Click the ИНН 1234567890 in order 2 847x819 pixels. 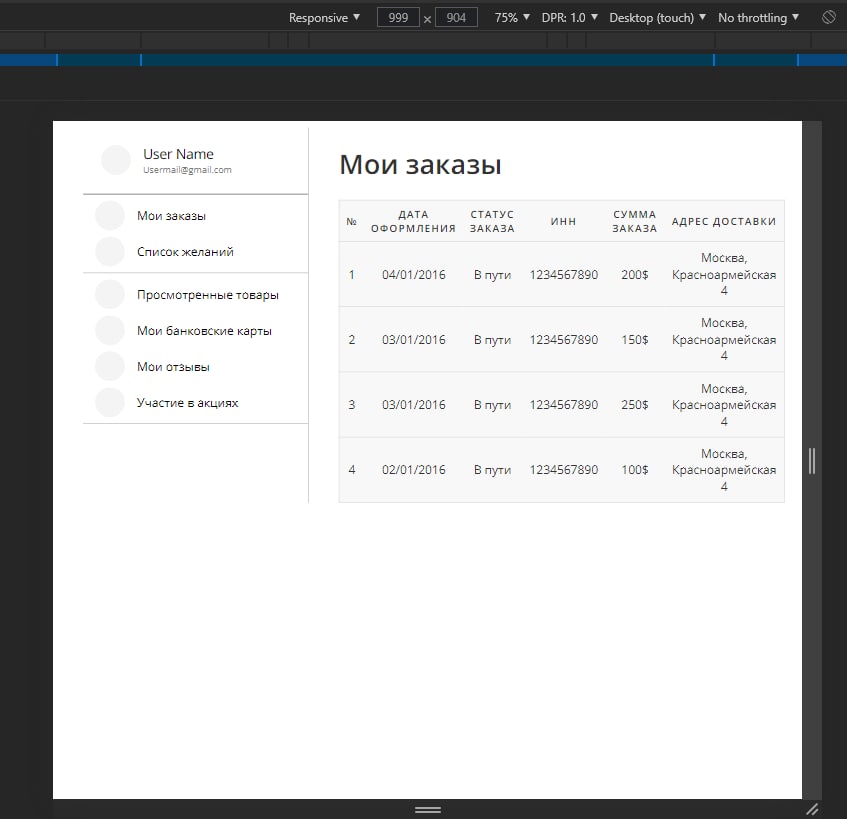(x=563, y=339)
